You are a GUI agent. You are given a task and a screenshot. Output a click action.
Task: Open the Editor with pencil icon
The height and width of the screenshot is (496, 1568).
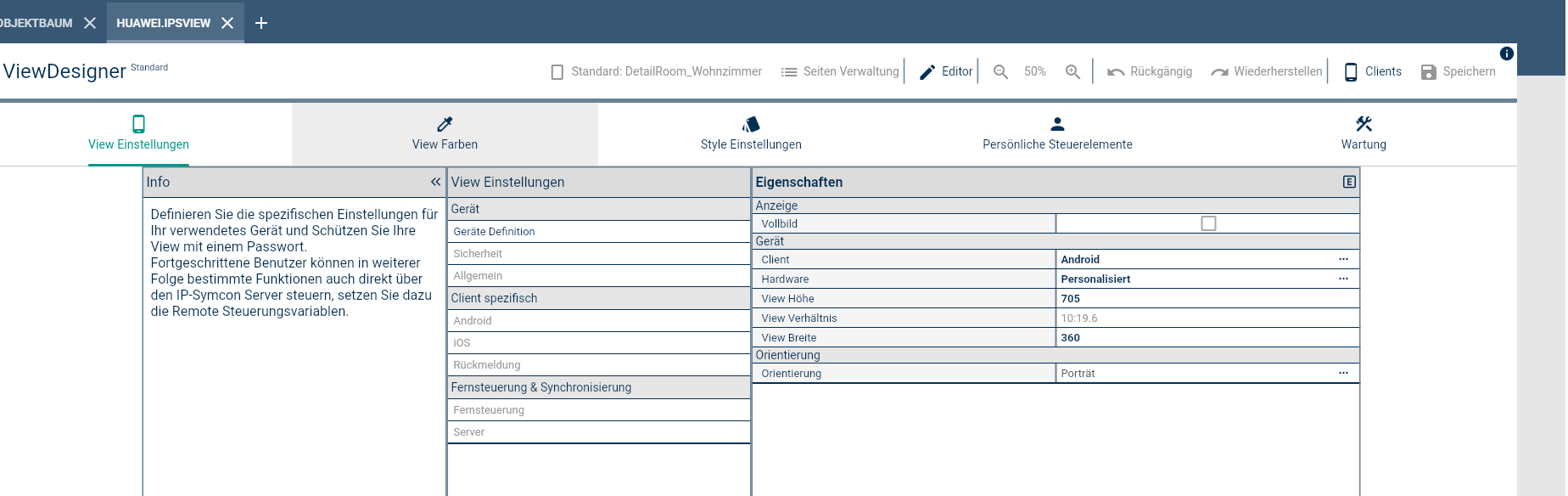point(946,71)
